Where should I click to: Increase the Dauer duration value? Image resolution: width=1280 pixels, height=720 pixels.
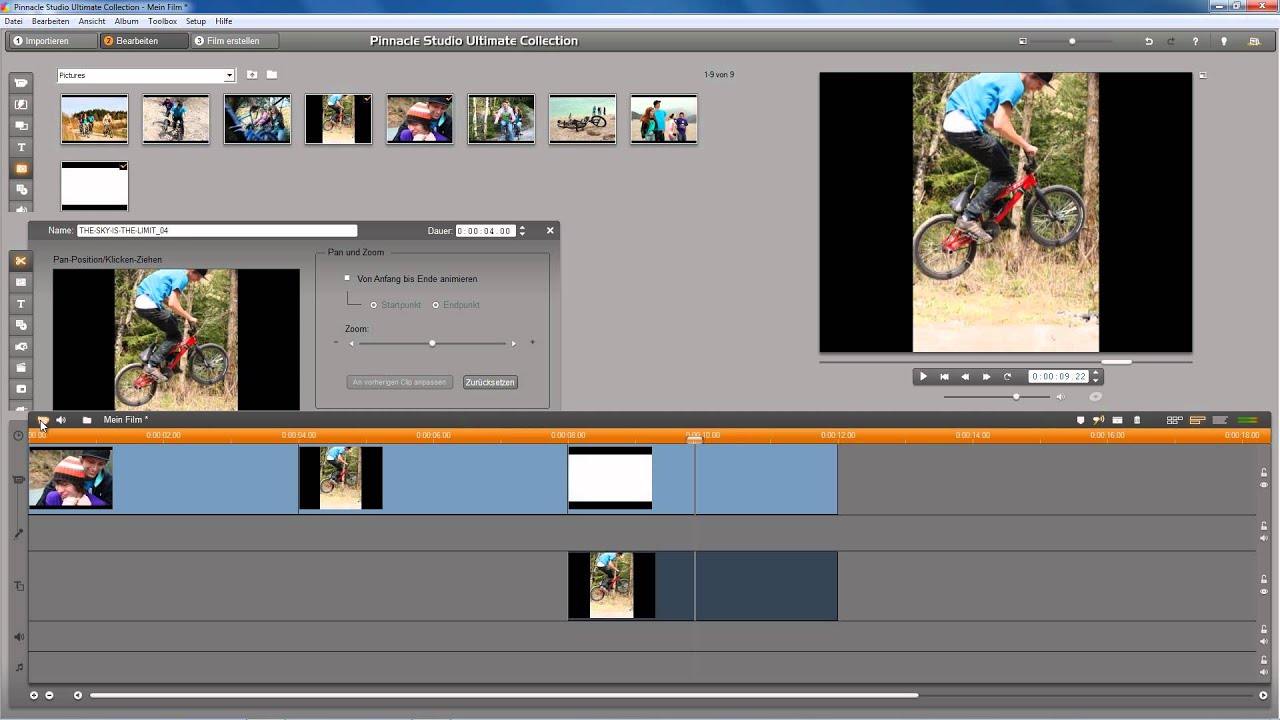522,228
